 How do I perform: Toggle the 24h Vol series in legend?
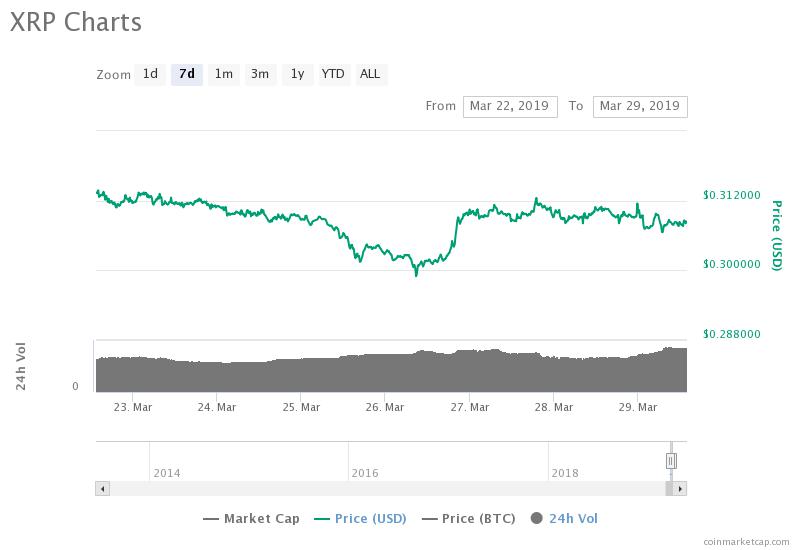564,518
